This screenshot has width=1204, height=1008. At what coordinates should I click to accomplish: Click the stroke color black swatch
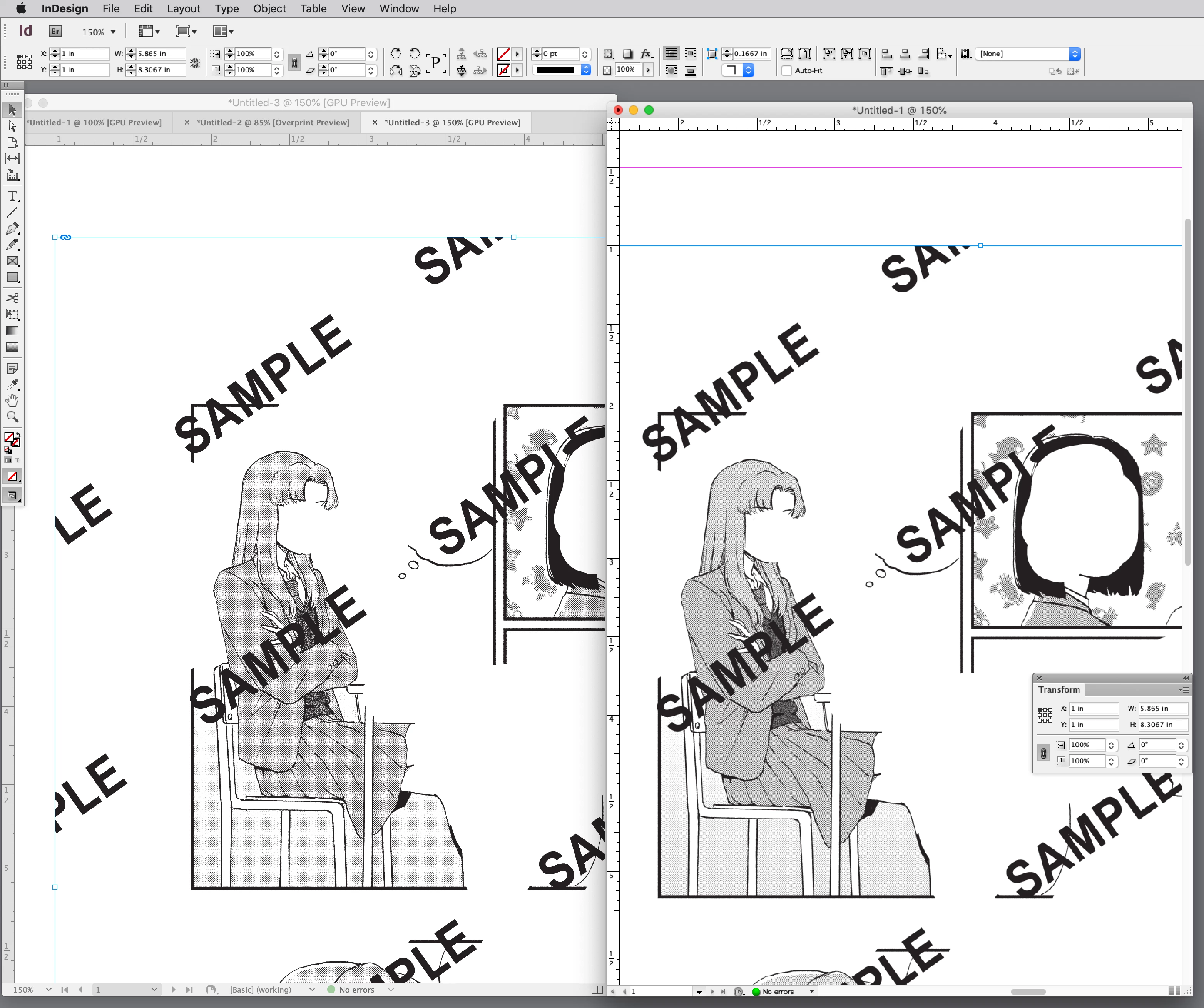coord(554,70)
